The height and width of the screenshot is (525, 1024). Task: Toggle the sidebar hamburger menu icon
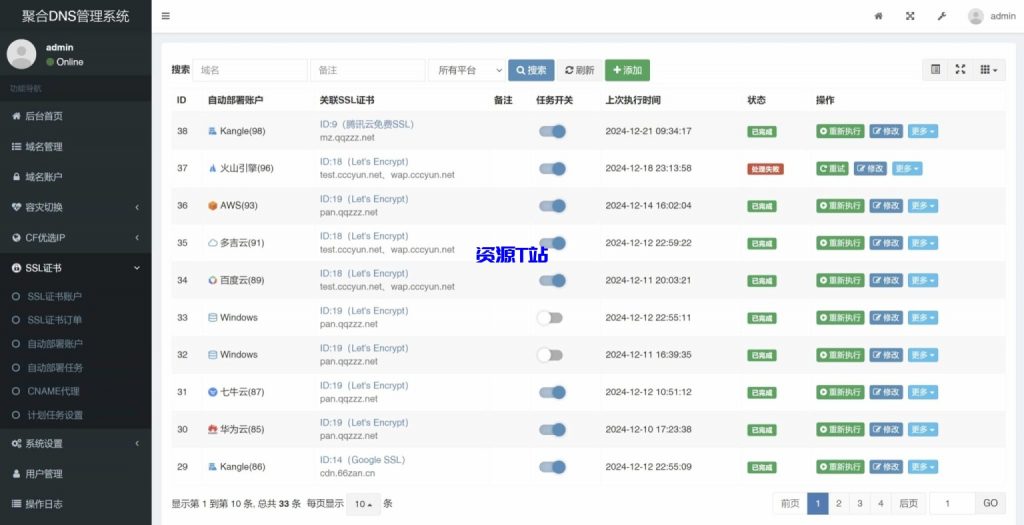166,16
